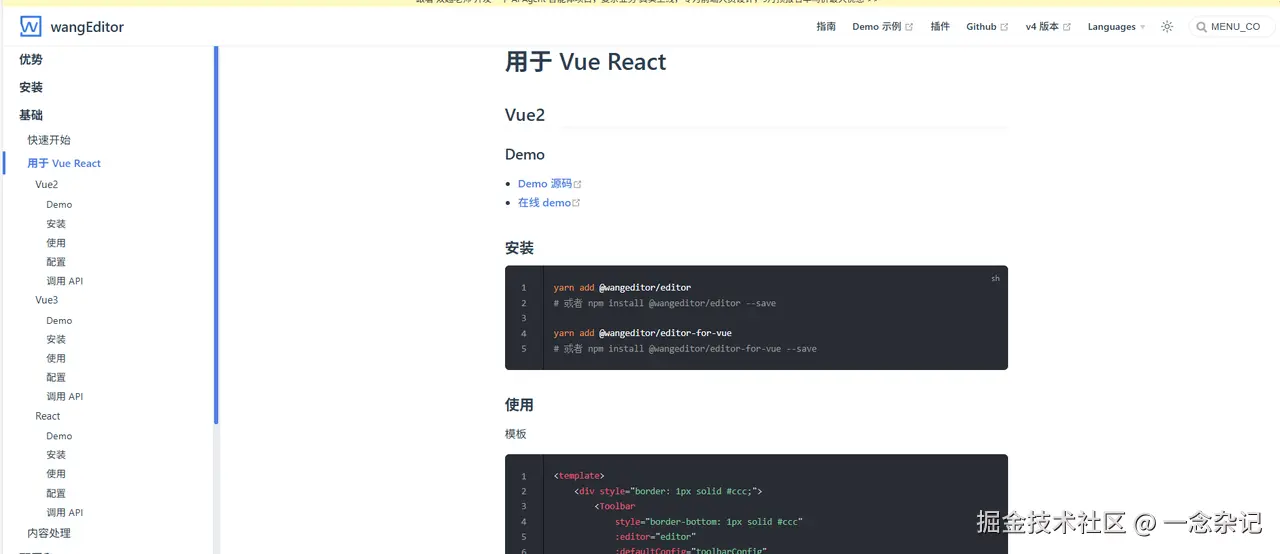Viewport: 1280px width, 554px height.
Task: Jump to Vue3 in the sidebar
Action: click(47, 300)
